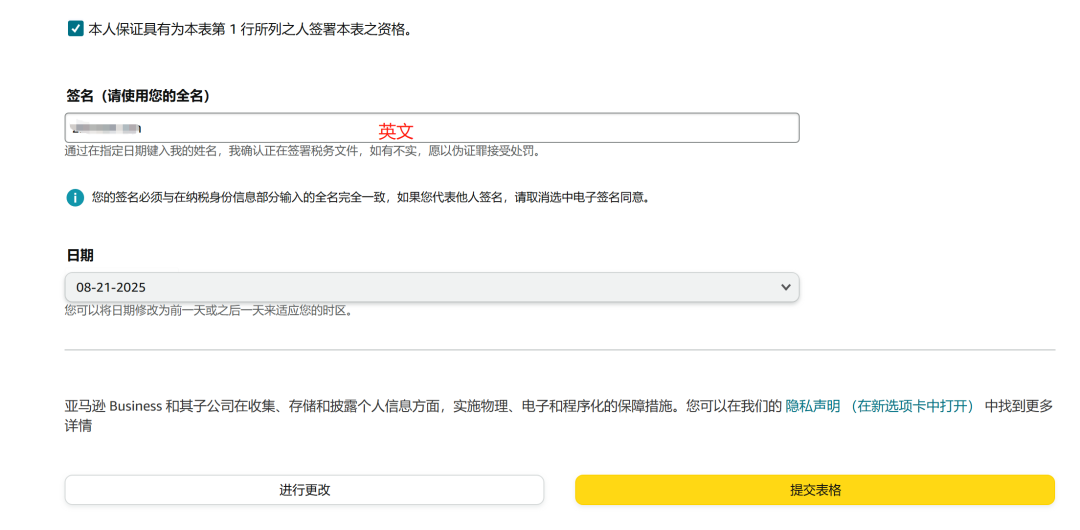Click the signature-must-match notice text
This screenshot has width=1080, height=530.
pyautogui.click(x=371, y=198)
